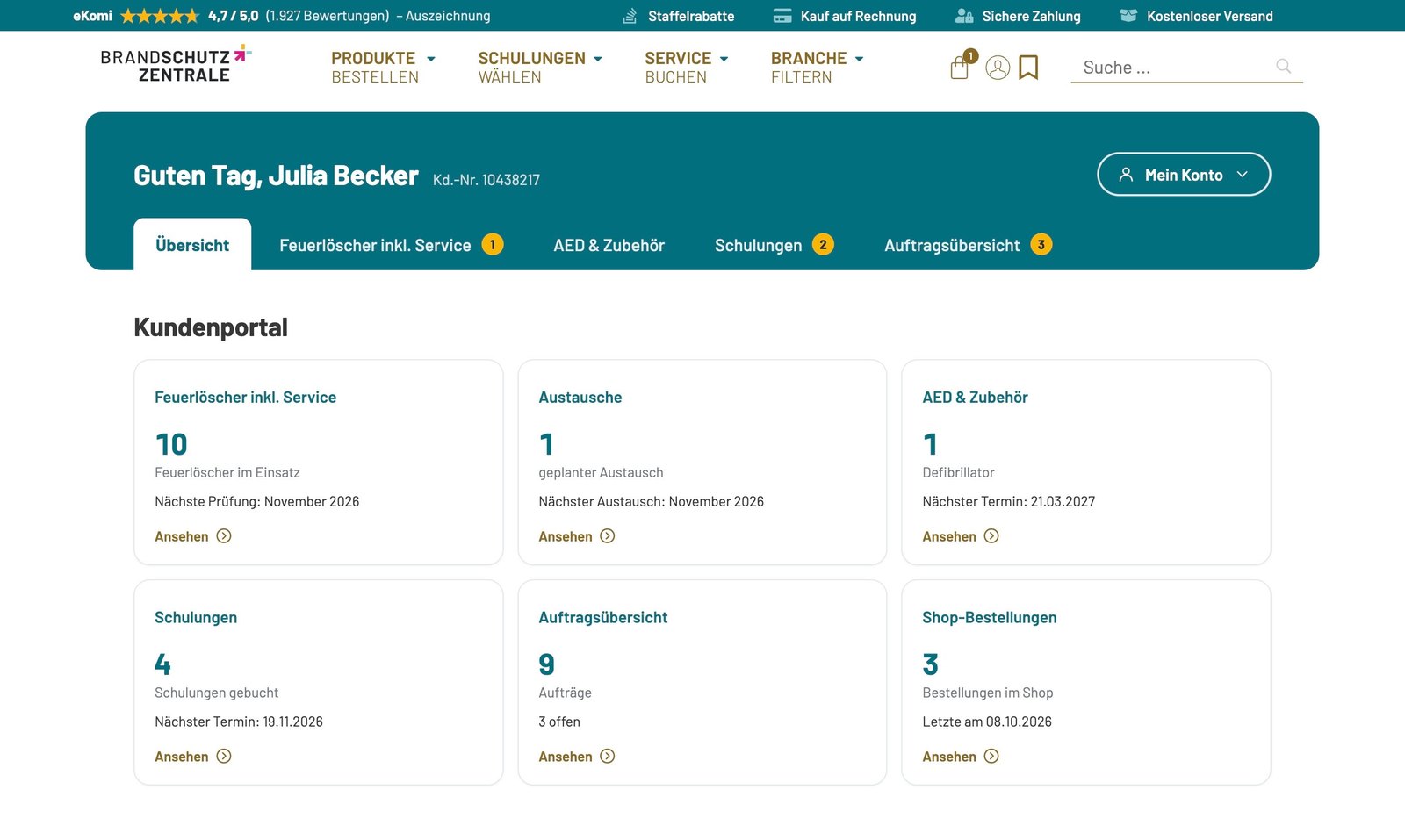Screen dimensions: 1405x840
Task: Switch to Feuerlöscher inkl. Service tab
Action: pyautogui.click(x=391, y=245)
